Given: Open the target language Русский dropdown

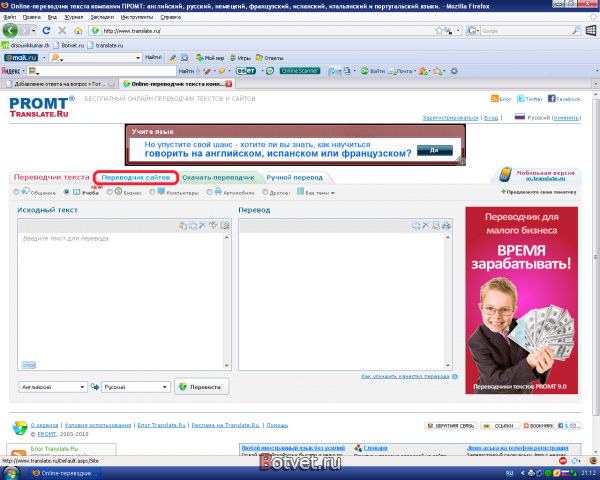Looking at the screenshot, I should point(135,387).
